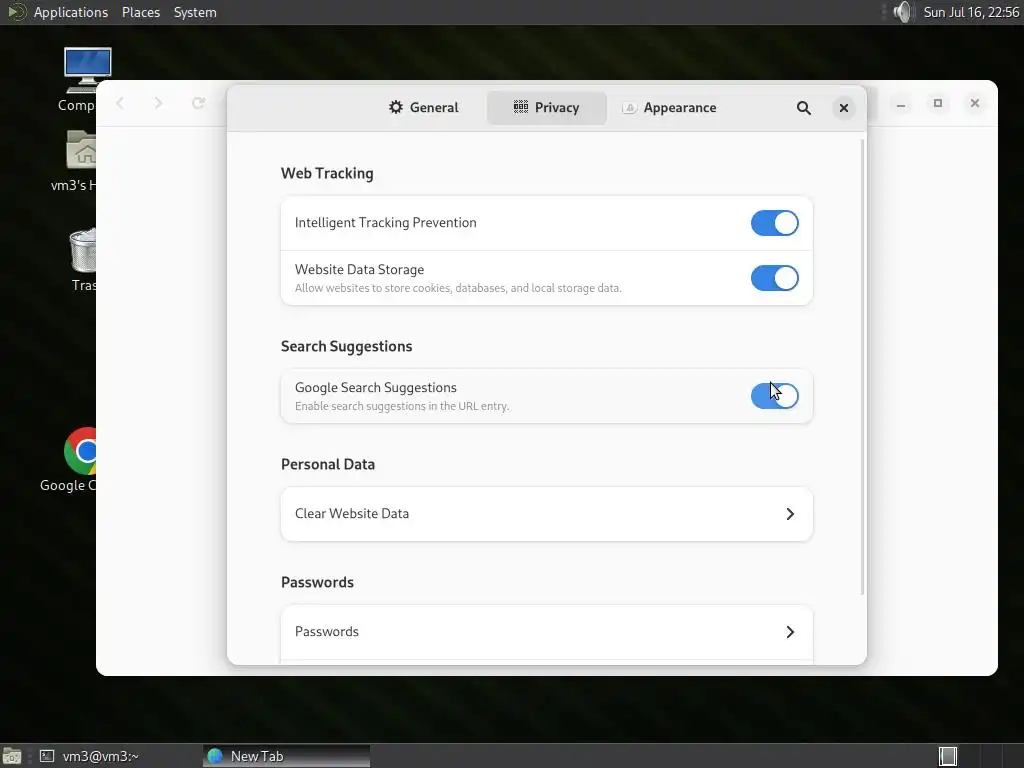Reload the page with refresh icon

pos(199,103)
